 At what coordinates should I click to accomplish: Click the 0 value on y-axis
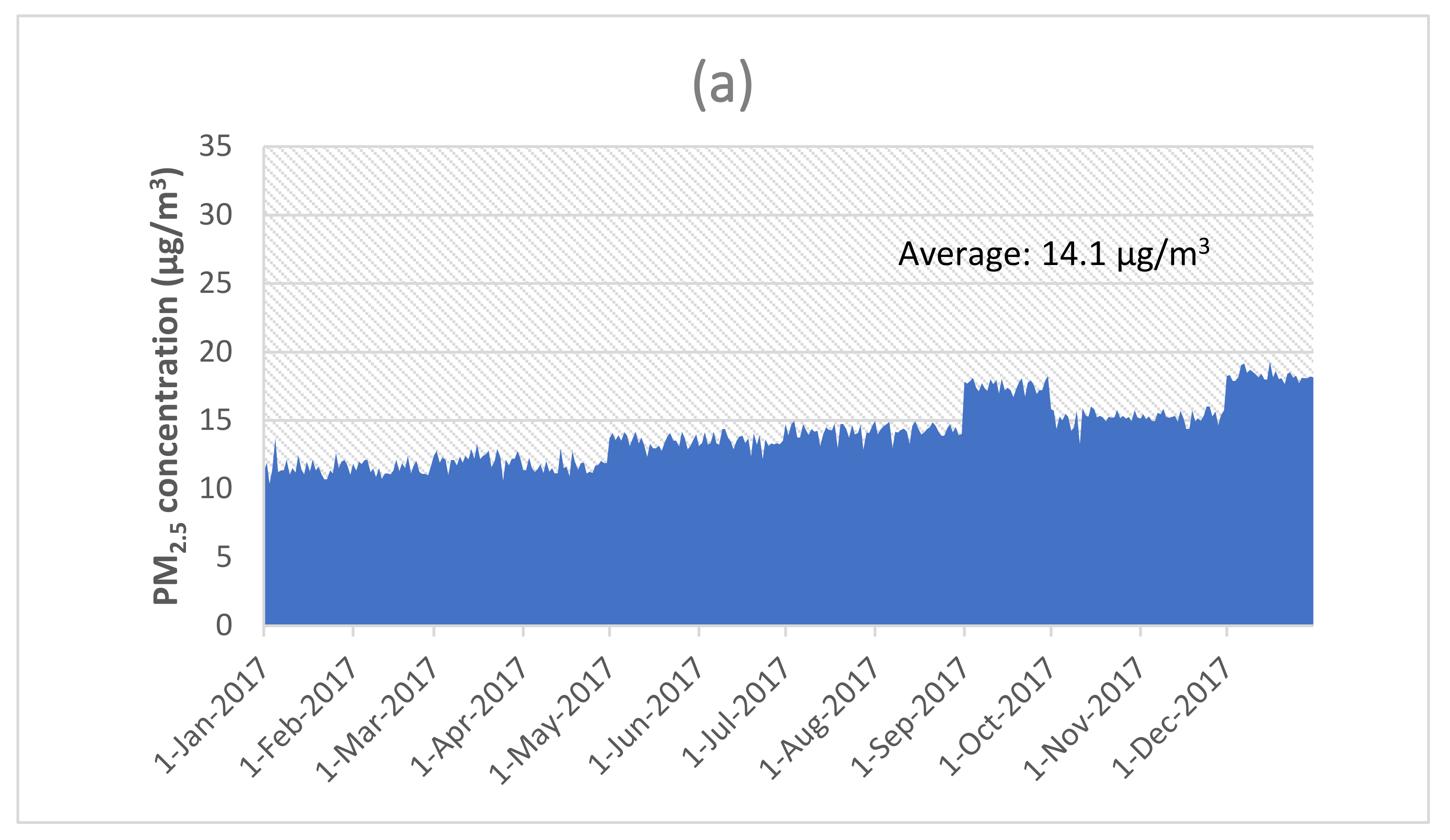(x=224, y=625)
